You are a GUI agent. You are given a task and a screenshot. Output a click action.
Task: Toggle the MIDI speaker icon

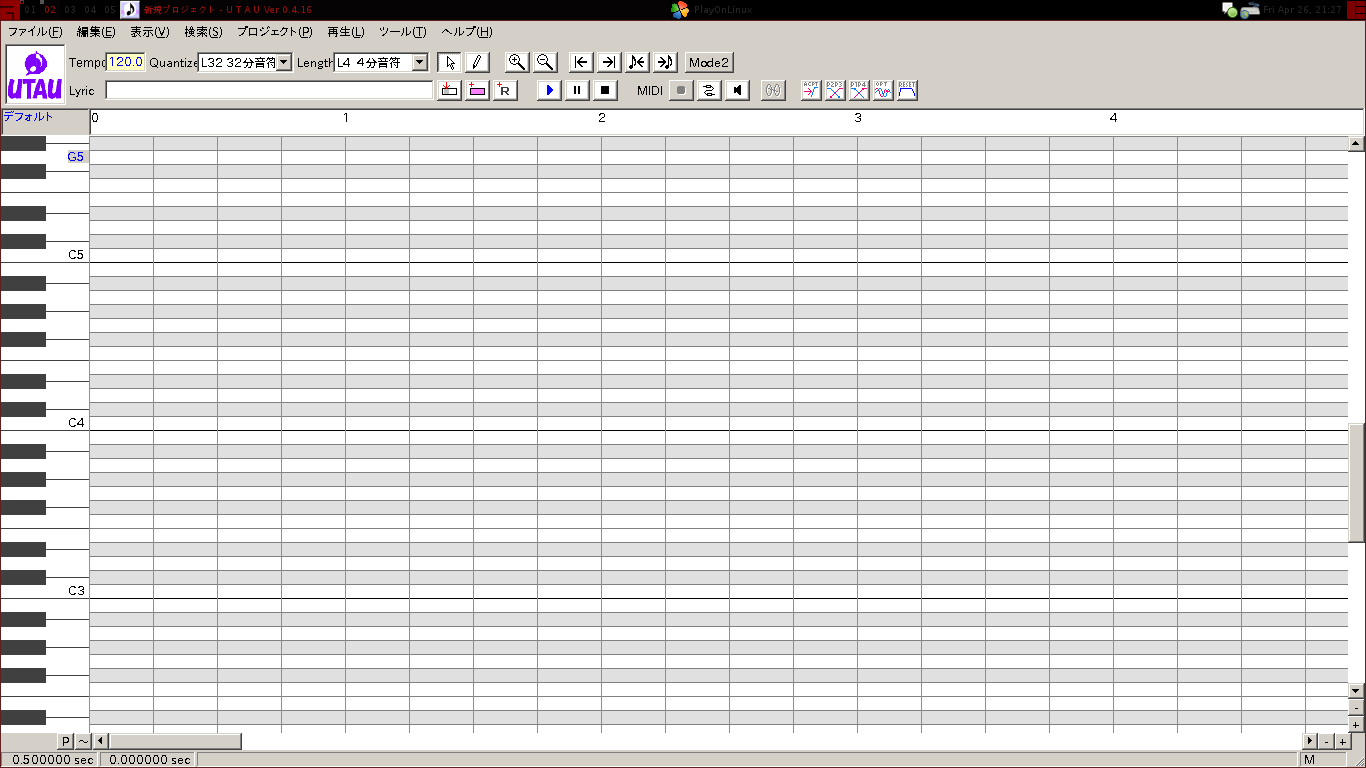point(737,90)
